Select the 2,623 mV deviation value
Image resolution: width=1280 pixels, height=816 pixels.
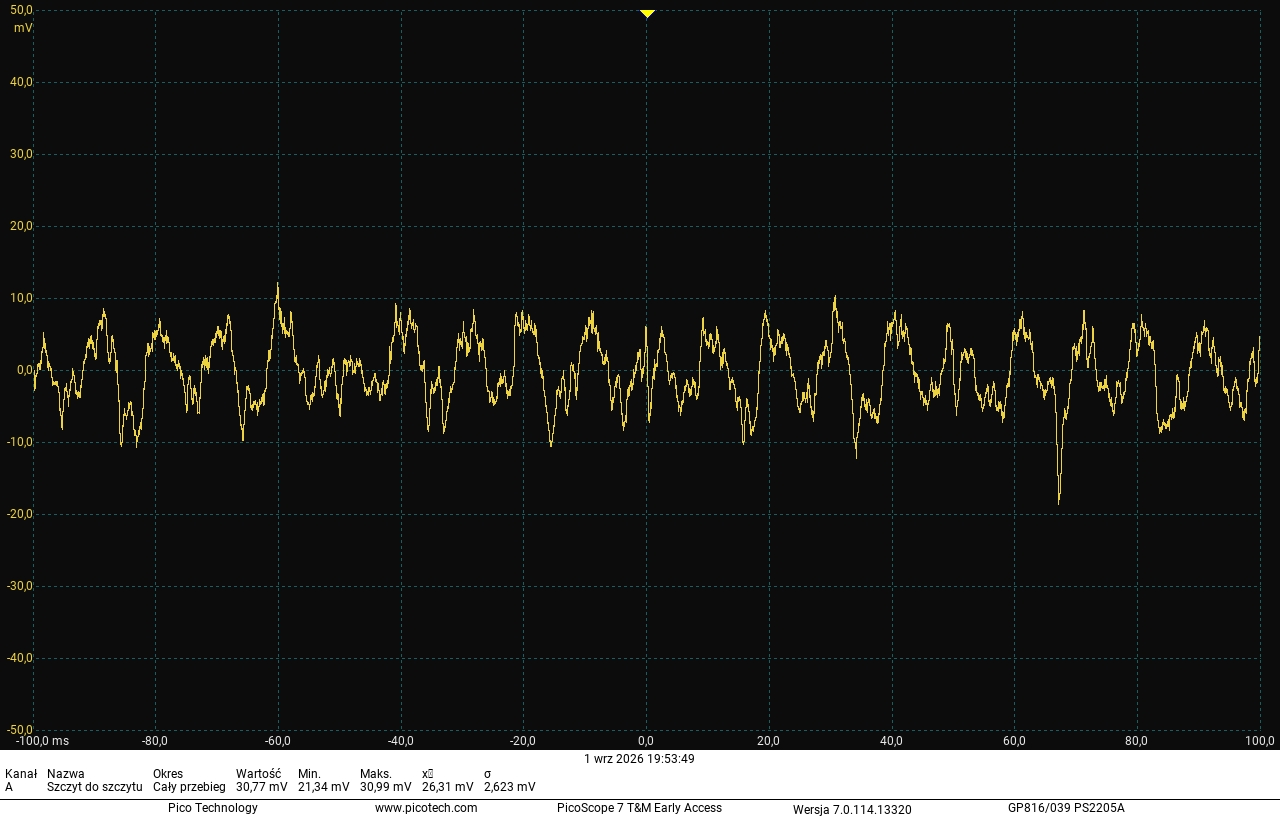coord(509,787)
